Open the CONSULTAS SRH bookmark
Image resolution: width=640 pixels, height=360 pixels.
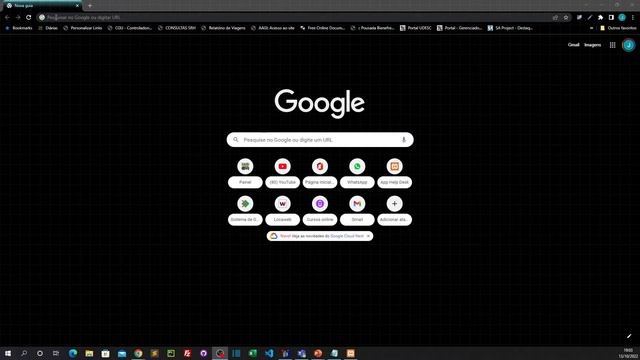point(177,28)
